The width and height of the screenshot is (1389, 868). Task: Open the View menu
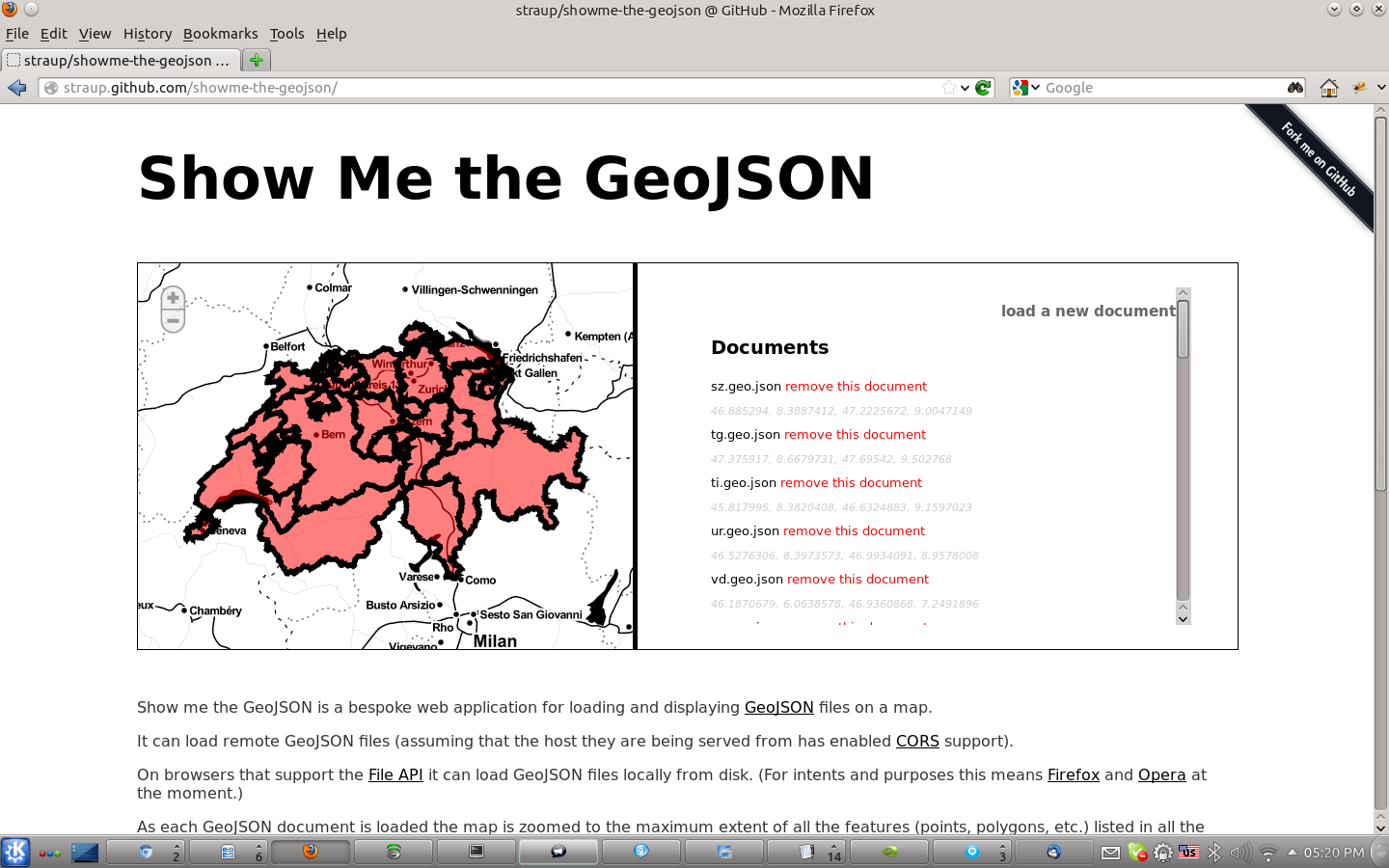pos(95,34)
